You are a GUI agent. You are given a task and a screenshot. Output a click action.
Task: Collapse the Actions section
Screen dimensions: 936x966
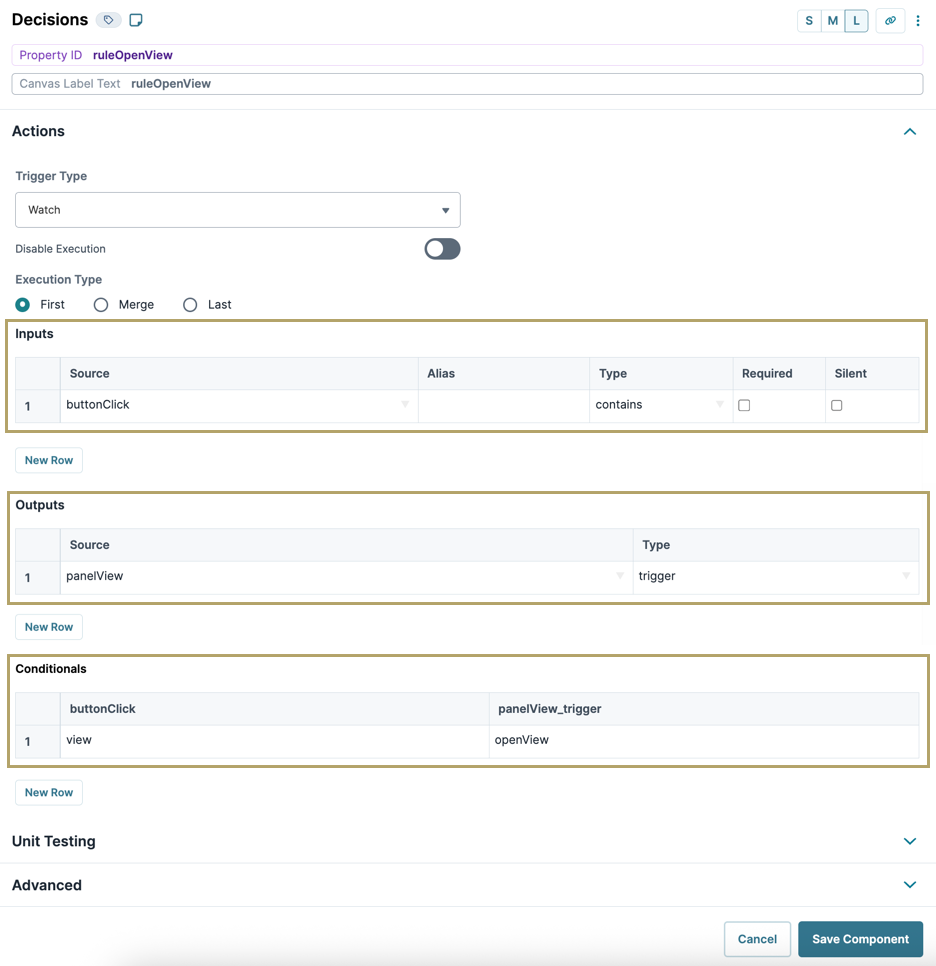click(x=910, y=131)
